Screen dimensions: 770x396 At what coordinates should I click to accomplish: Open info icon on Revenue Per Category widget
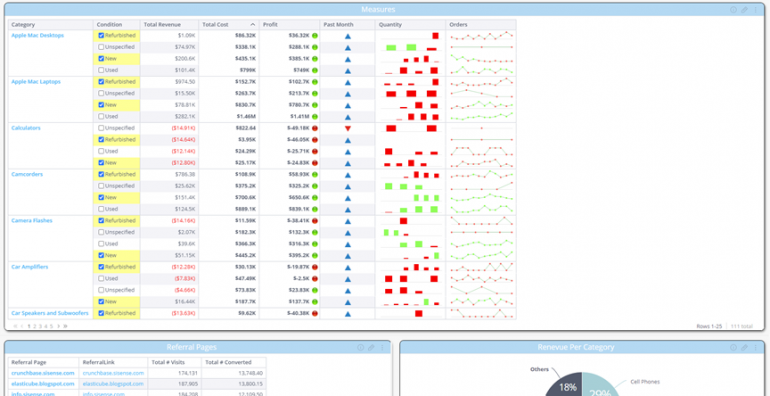[x=733, y=347]
